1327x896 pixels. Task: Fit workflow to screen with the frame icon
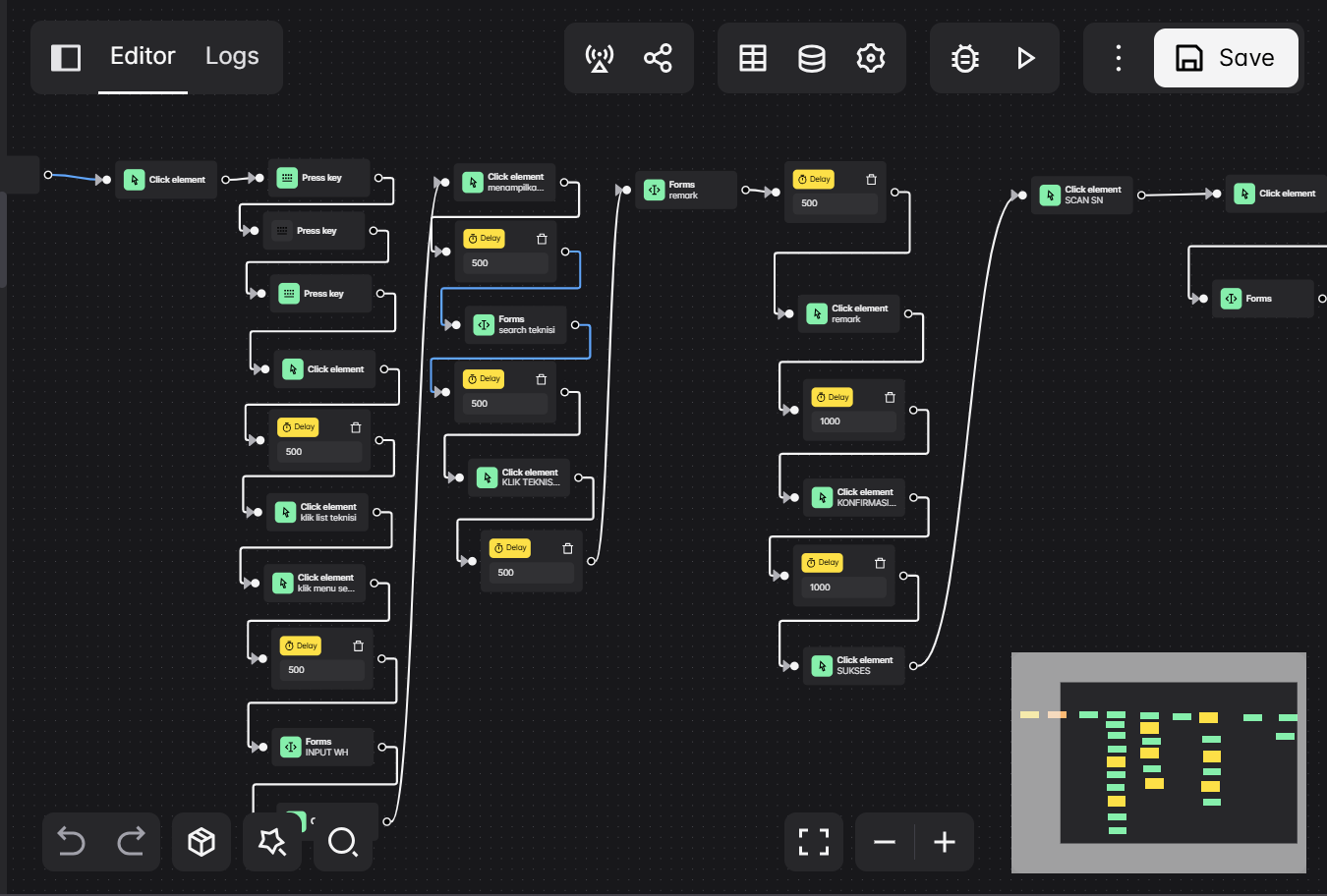pos(813,842)
